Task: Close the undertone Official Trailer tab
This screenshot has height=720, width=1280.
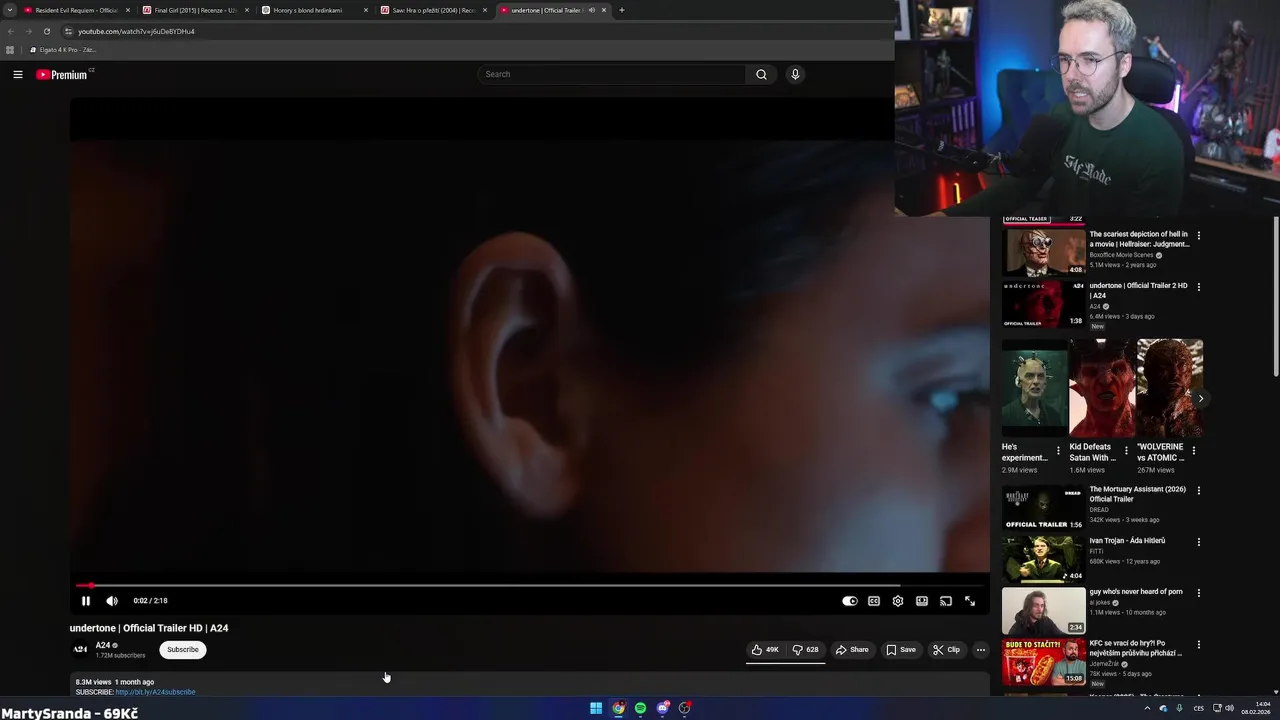Action: (x=604, y=10)
